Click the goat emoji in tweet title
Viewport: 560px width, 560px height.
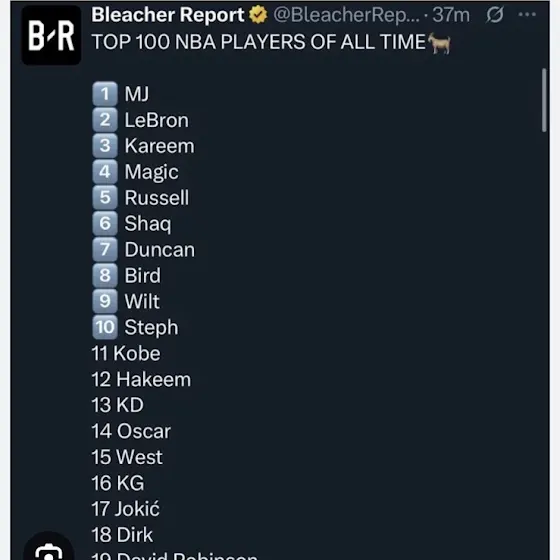439,43
